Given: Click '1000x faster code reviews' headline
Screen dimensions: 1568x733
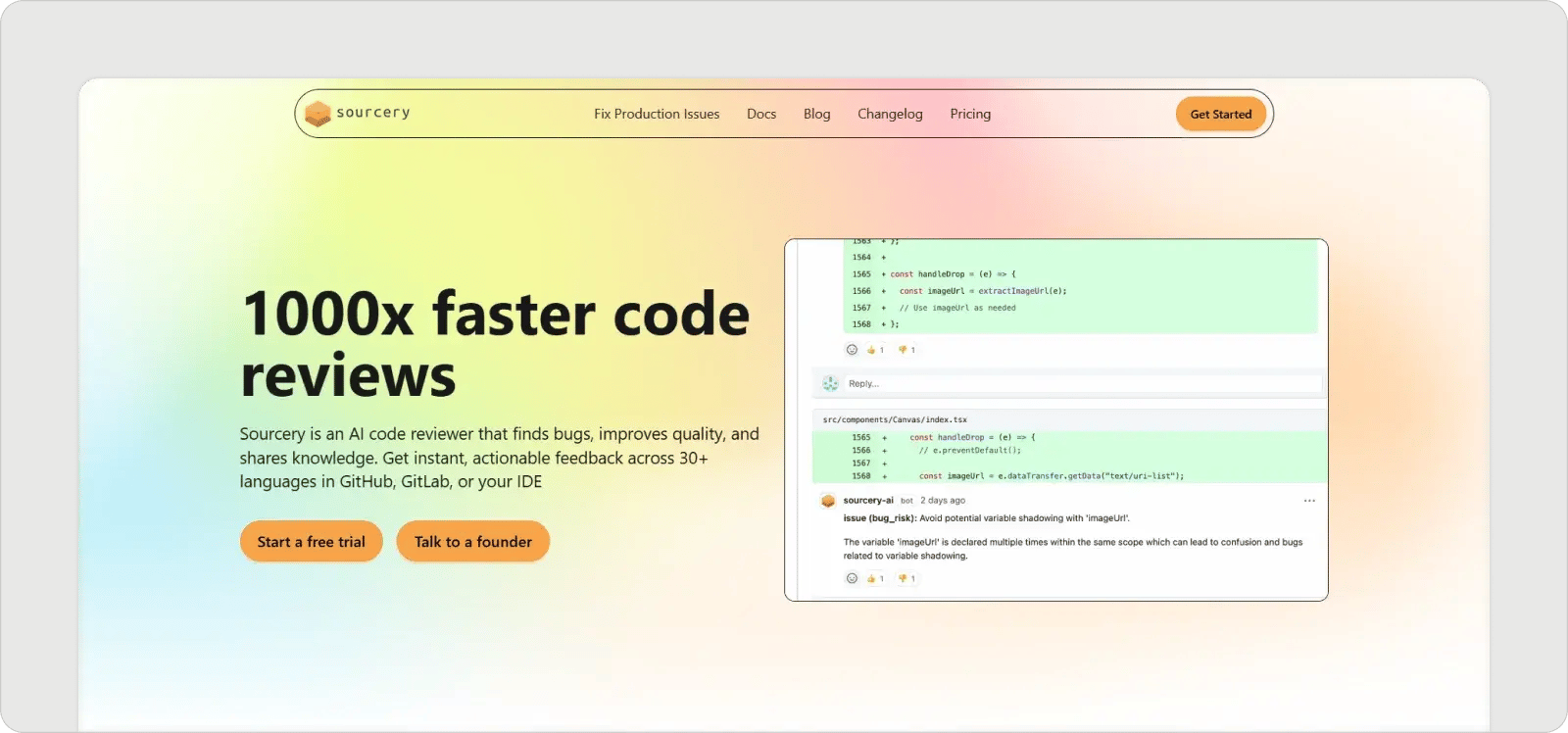Looking at the screenshot, I should (x=496, y=344).
